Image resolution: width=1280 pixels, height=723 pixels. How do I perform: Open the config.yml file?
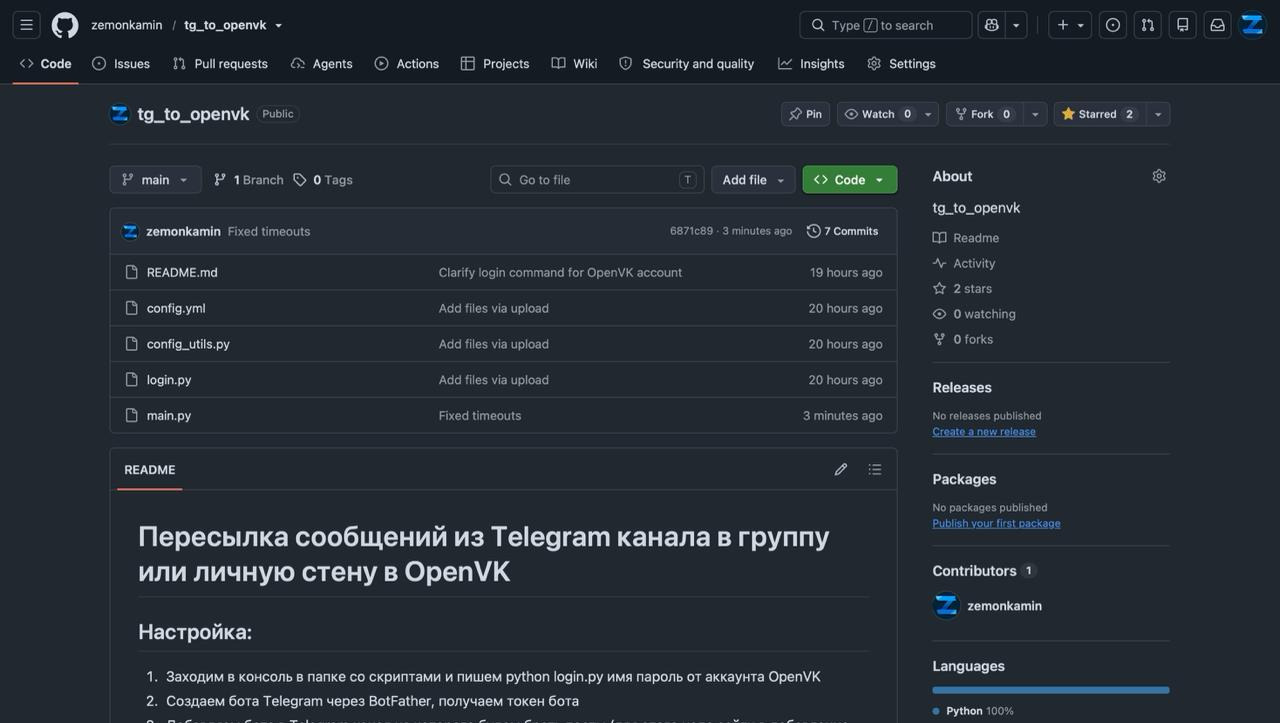[x=176, y=308]
